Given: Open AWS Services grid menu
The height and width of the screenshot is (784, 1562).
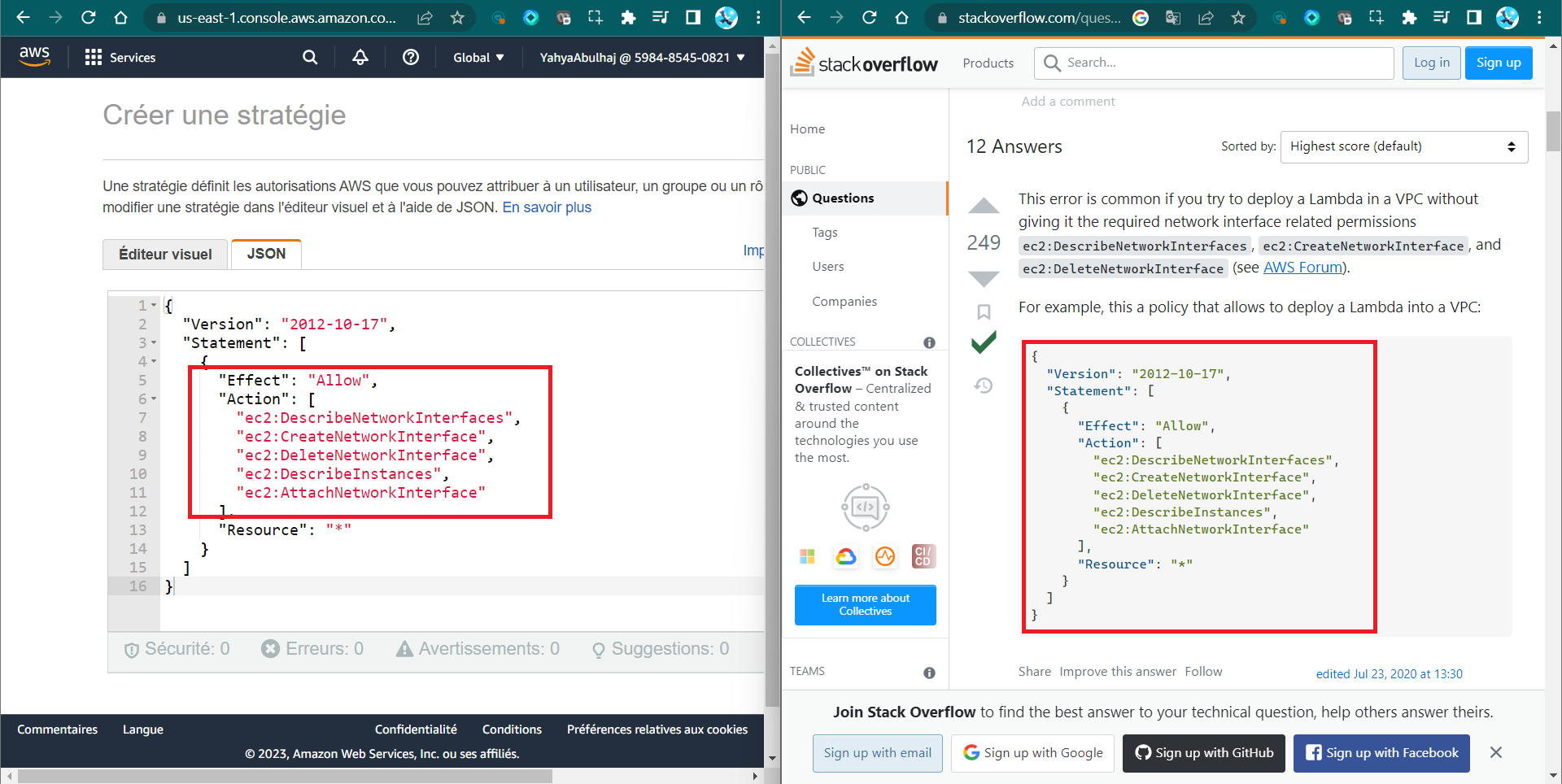Looking at the screenshot, I should click(120, 57).
